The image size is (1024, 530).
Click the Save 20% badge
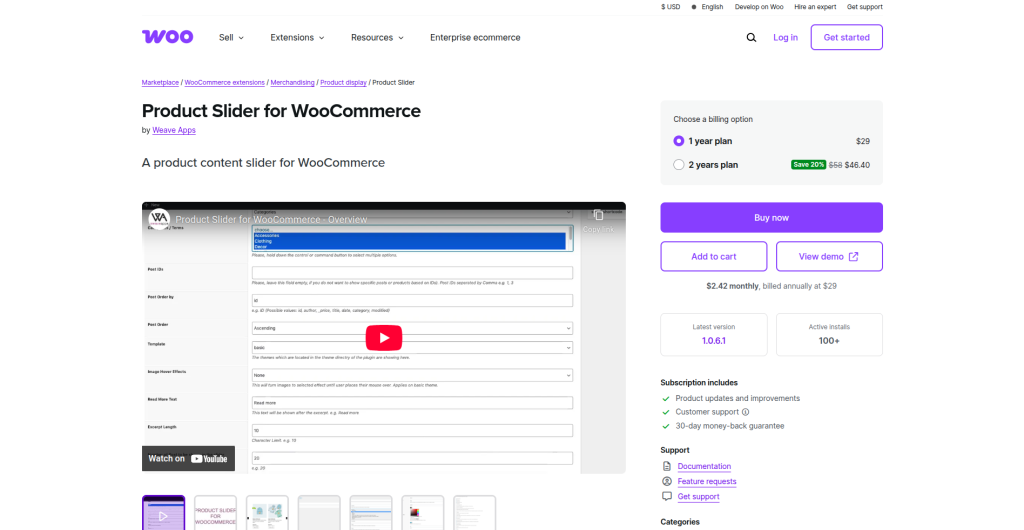click(x=808, y=164)
